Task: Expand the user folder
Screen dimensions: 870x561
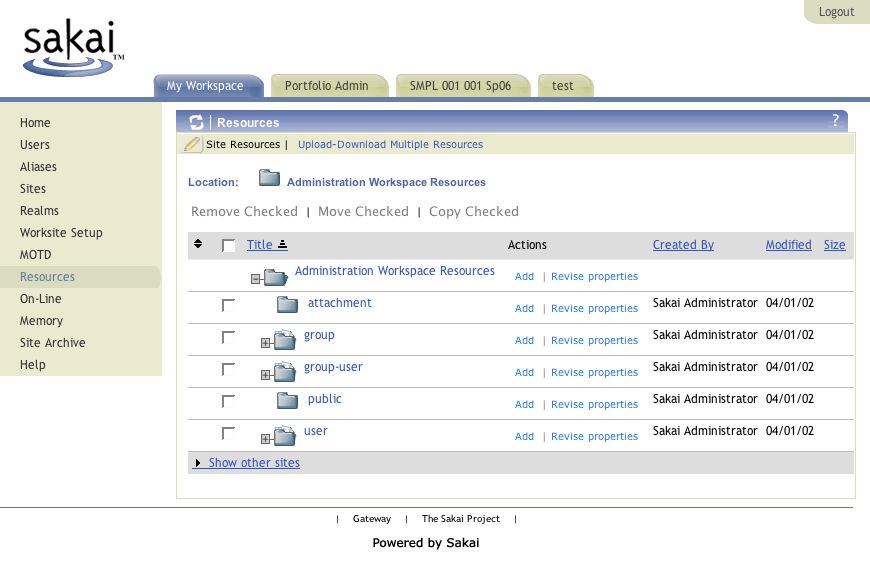Action: [x=266, y=439]
